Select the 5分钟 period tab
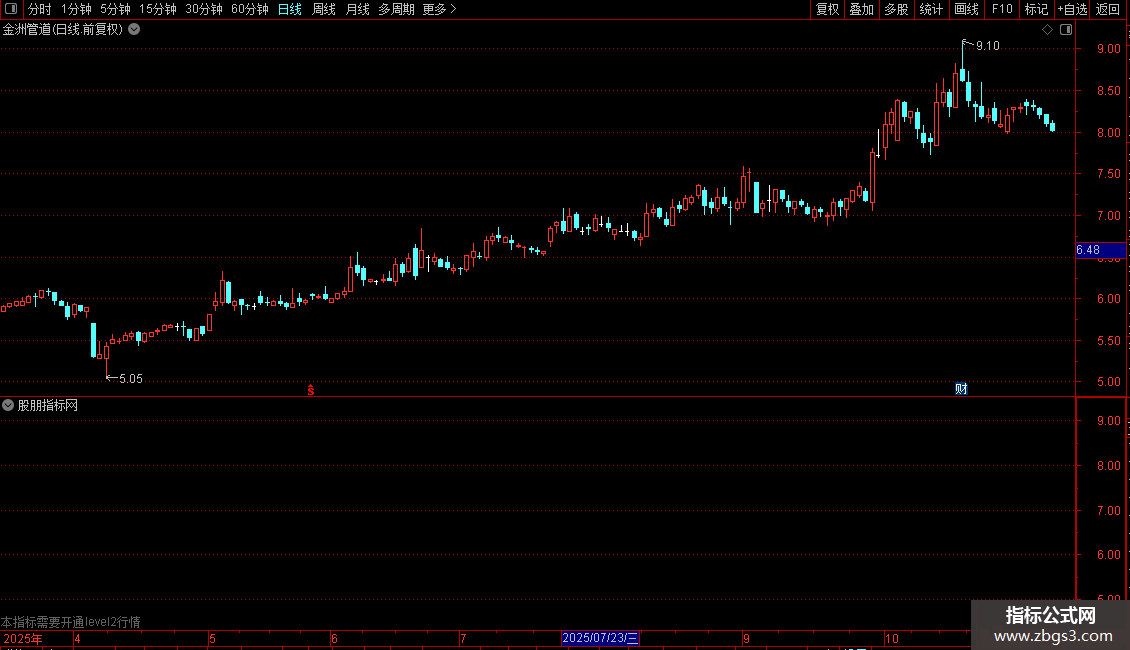 point(115,9)
